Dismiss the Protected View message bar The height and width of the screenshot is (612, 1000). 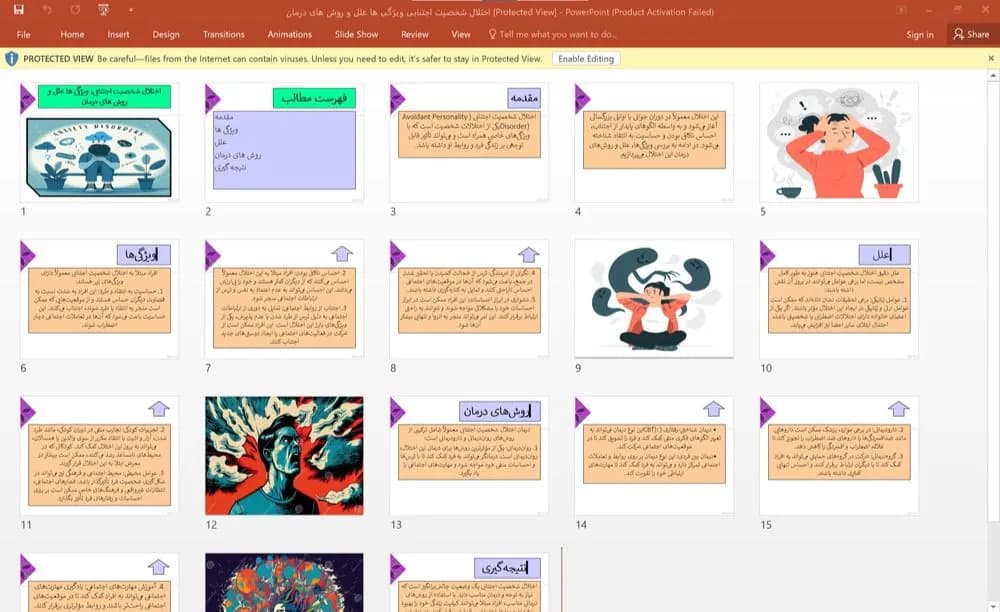pyautogui.click(x=991, y=59)
